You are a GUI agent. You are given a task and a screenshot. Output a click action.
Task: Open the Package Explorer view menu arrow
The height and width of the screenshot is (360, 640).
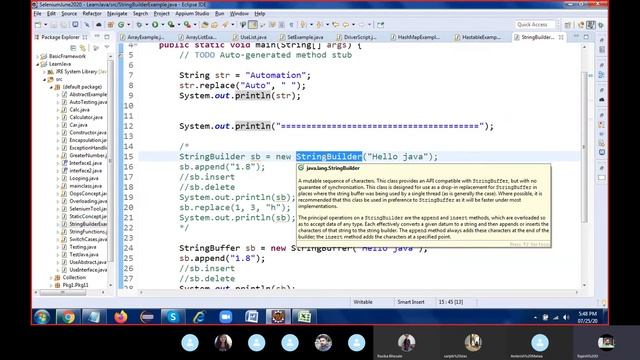(107, 48)
